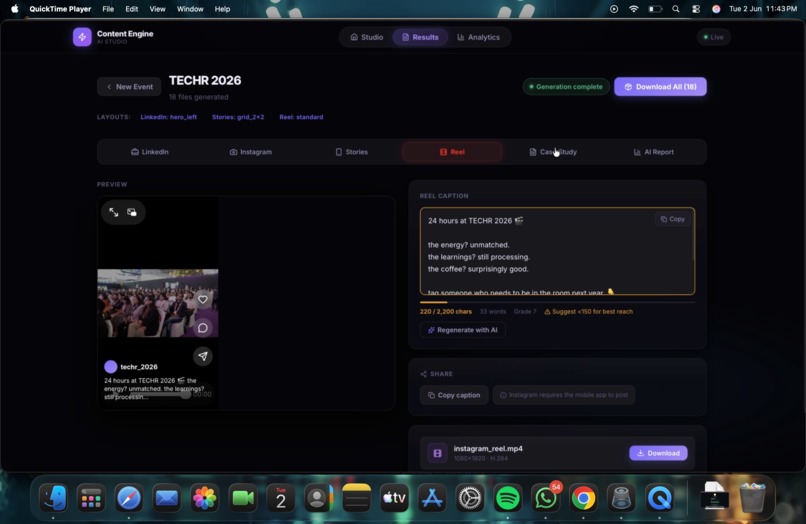Open Calendar from the Dock

point(280,498)
